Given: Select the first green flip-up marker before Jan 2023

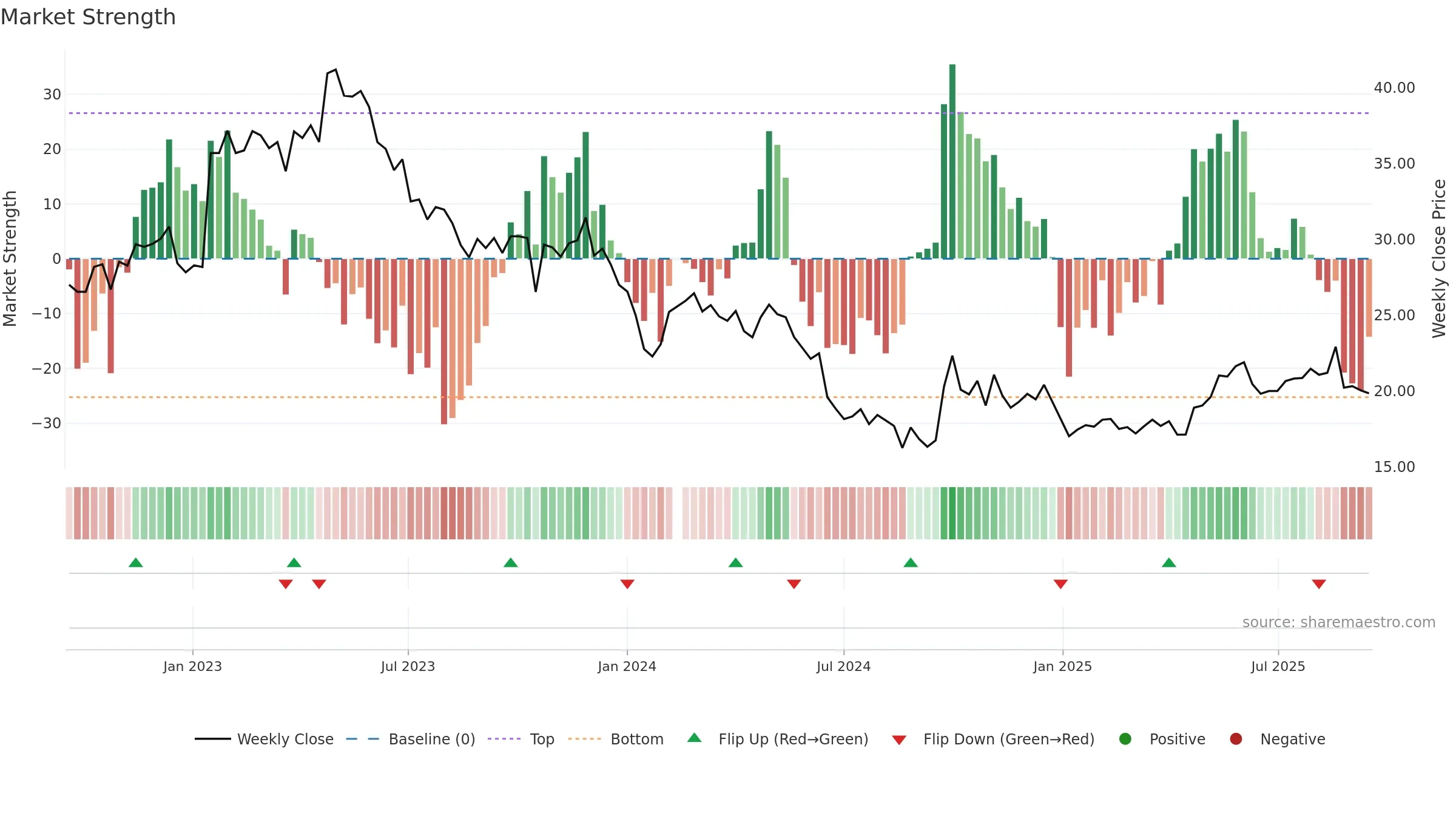Looking at the screenshot, I should point(136,562).
